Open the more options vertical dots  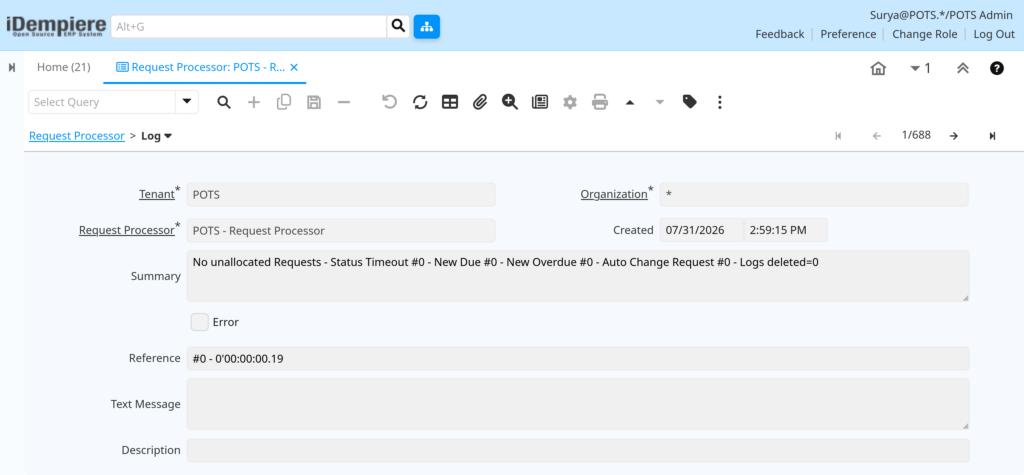tap(720, 102)
